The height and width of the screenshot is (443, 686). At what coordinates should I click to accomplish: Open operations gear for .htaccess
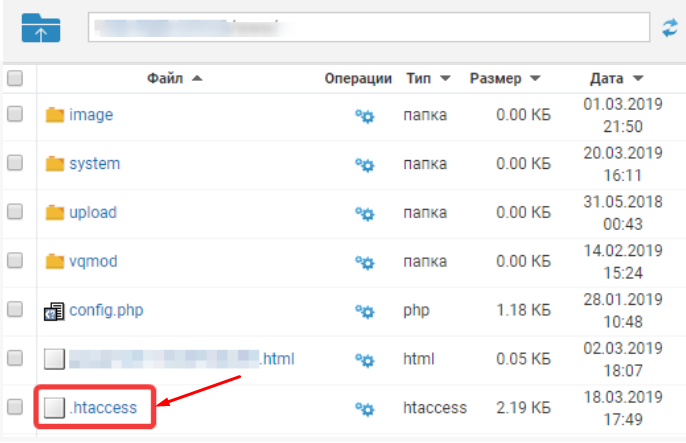[364, 409]
